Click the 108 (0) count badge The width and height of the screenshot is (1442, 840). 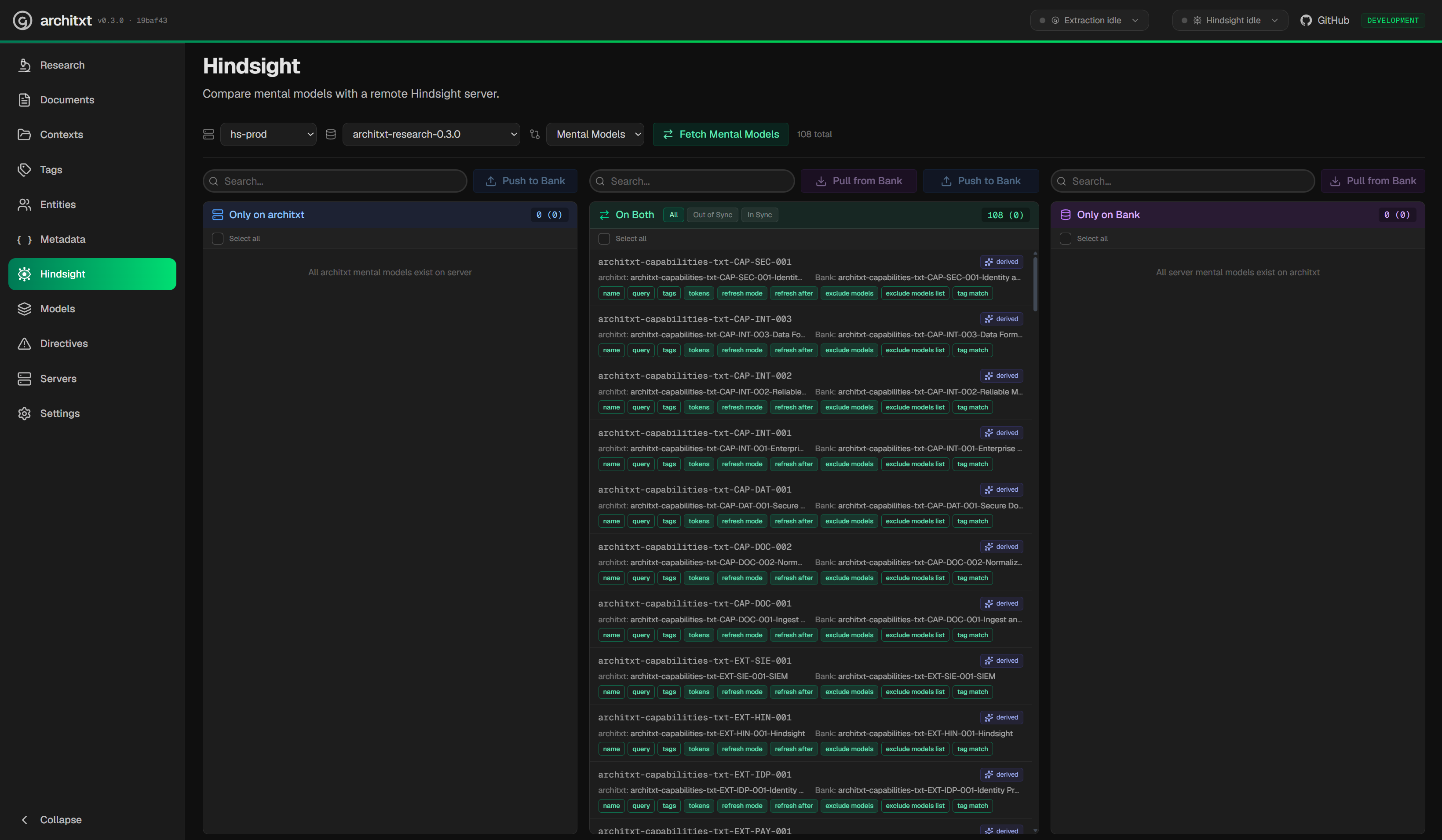1005,215
